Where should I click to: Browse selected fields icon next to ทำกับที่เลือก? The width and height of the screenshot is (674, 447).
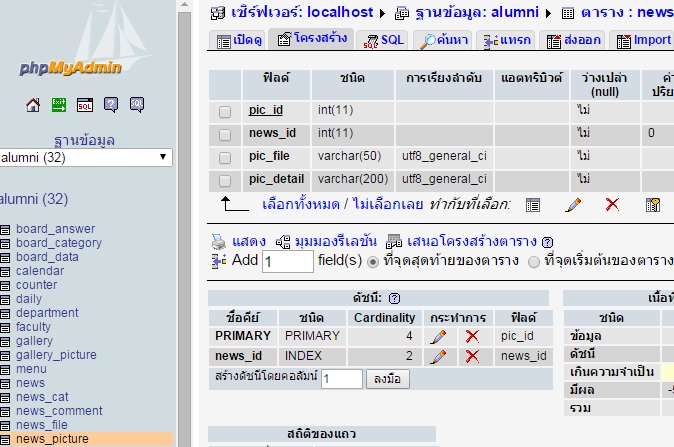533,205
